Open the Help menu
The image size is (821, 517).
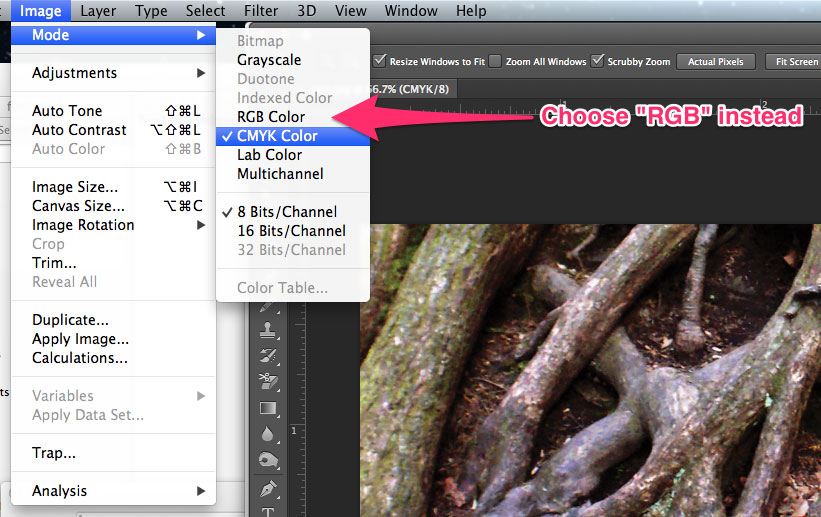click(x=471, y=10)
